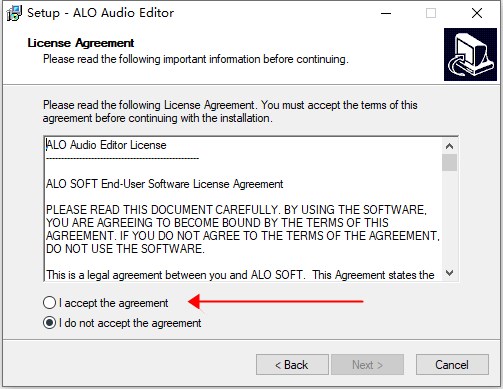Click the Back button

click(292, 365)
